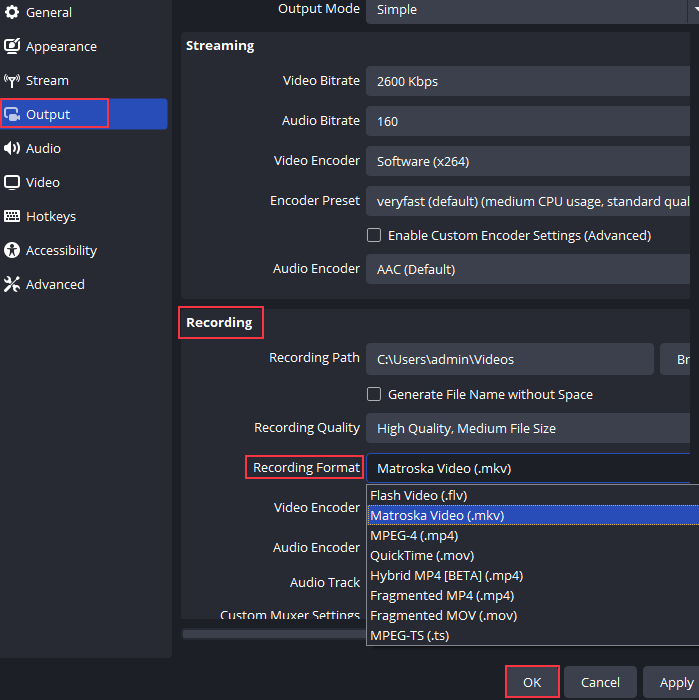Open the Recording Quality dropdown
Image resolution: width=699 pixels, height=700 pixels.
(530, 428)
